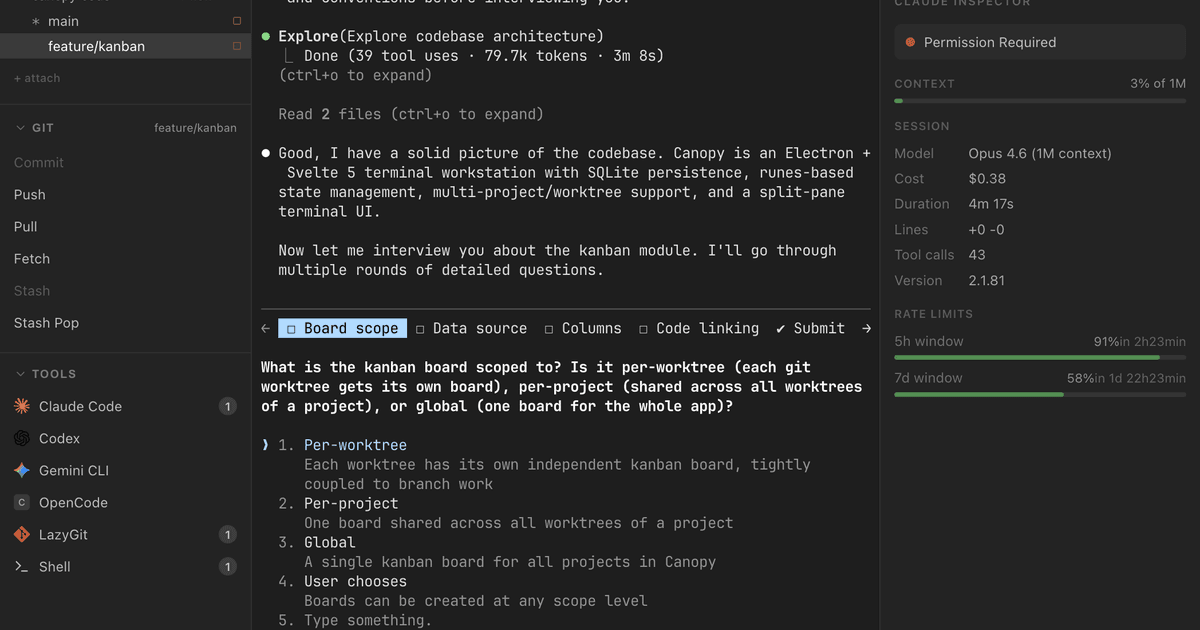Collapse the GIT section
This screenshot has width=1200, height=630.
coord(20,128)
